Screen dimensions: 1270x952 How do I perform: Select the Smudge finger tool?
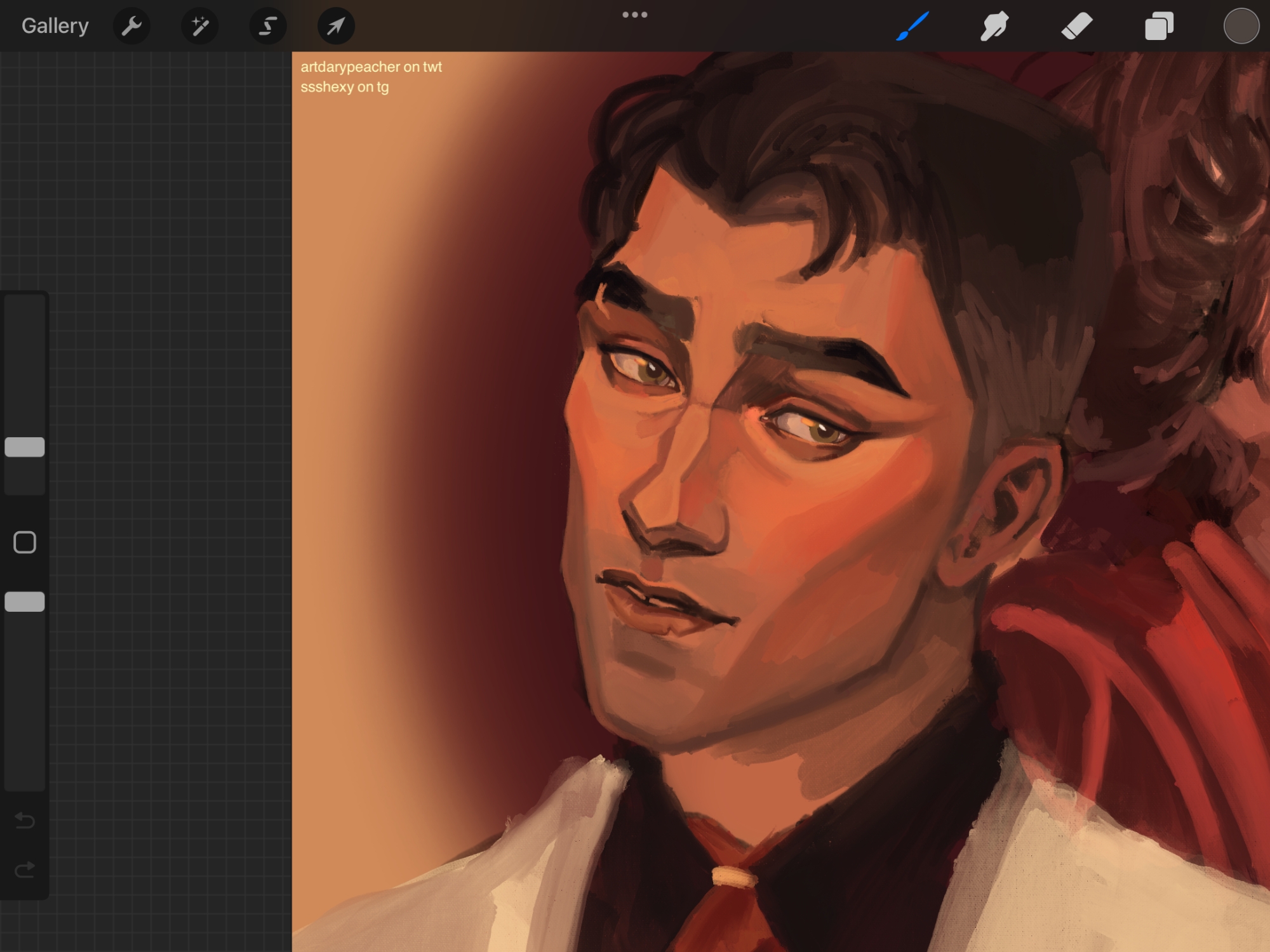[x=994, y=26]
